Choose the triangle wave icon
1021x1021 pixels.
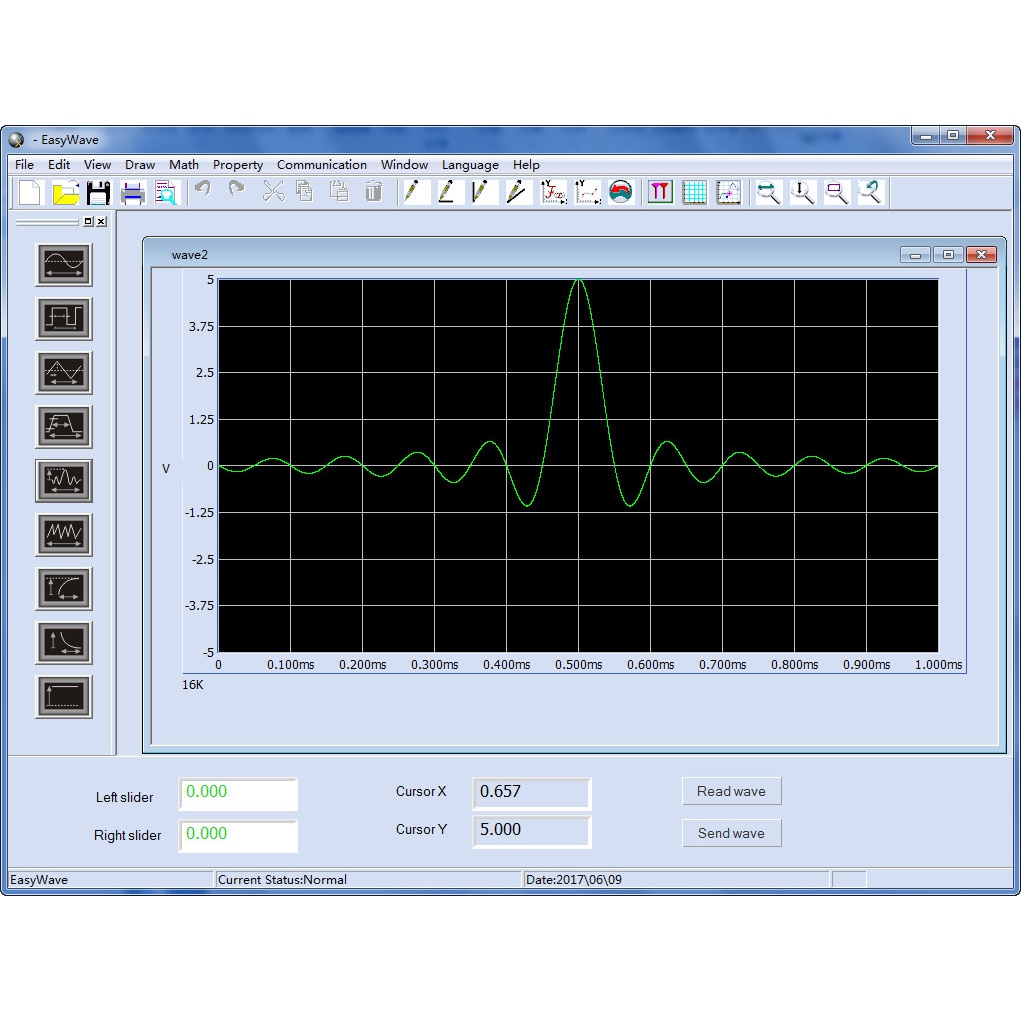[64, 373]
